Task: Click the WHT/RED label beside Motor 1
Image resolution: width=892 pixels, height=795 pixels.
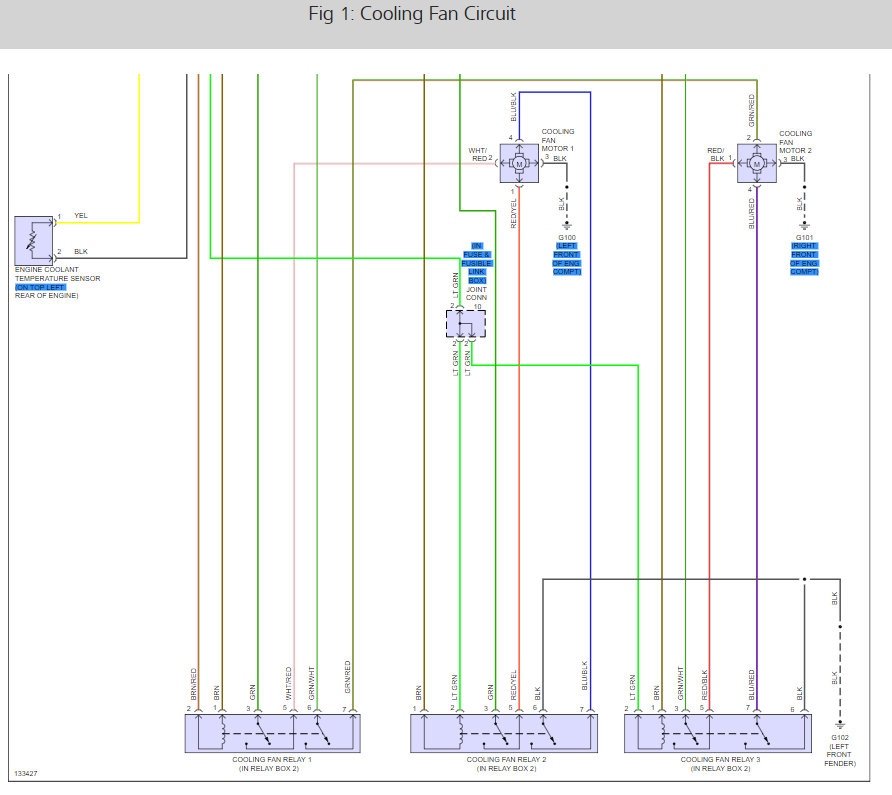Action: (x=478, y=155)
